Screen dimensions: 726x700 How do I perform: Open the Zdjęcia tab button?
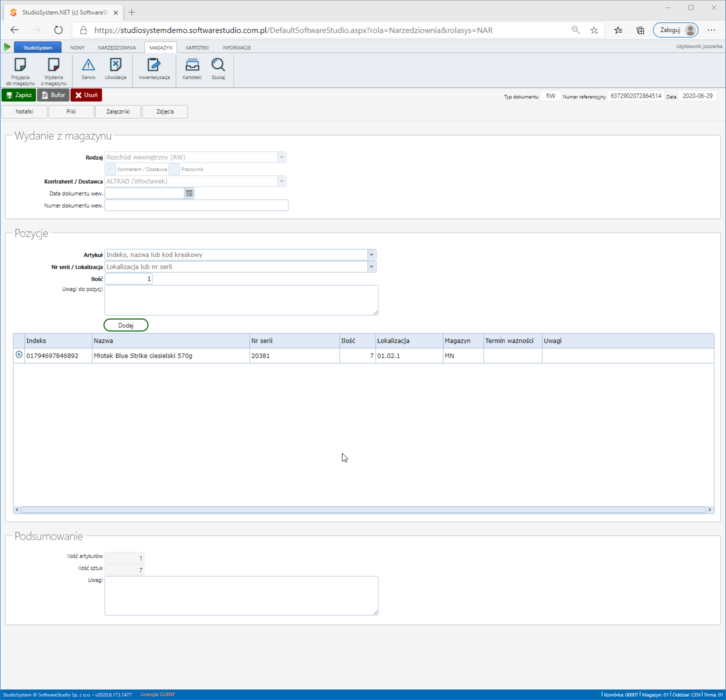coord(165,112)
